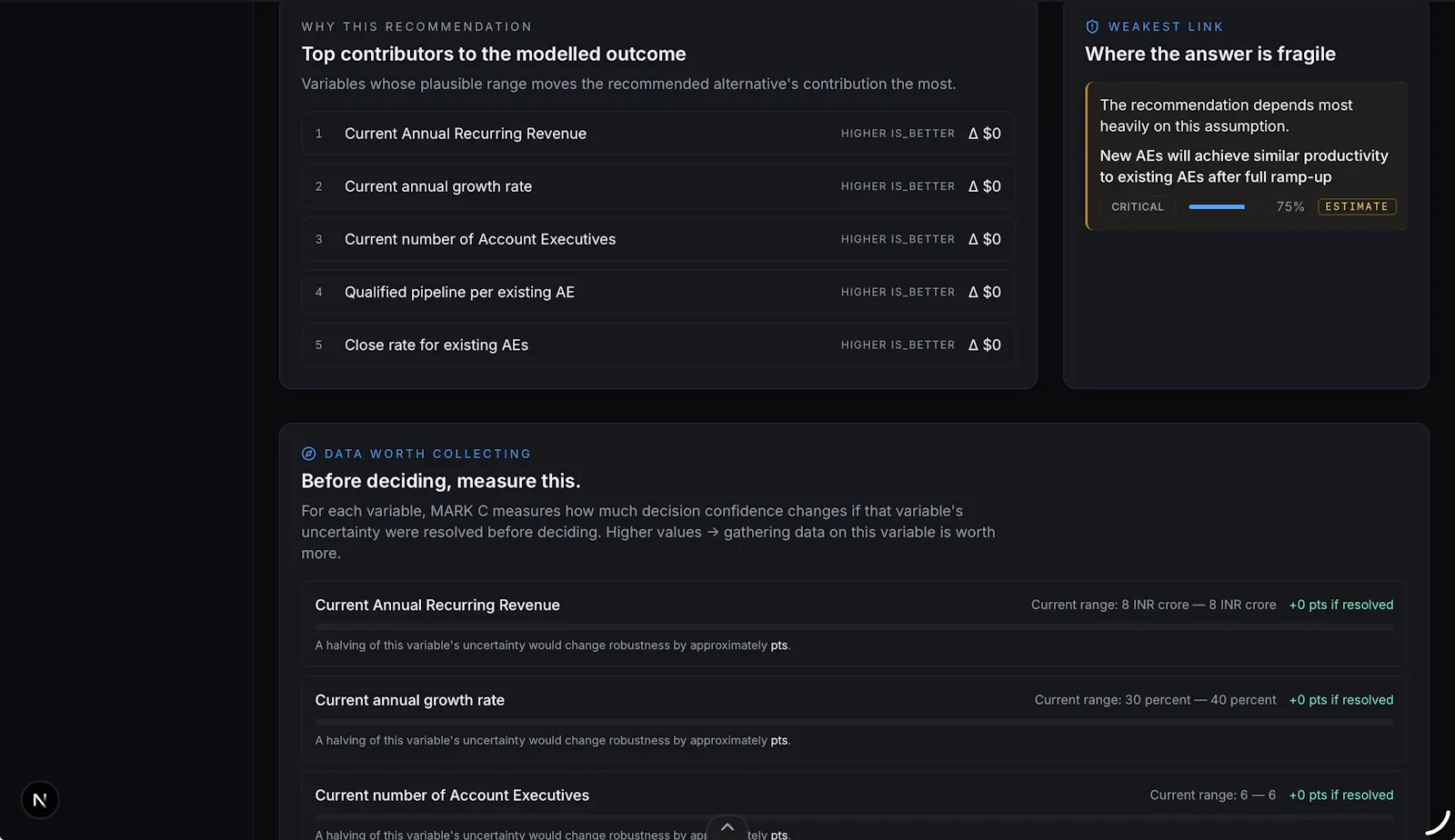The width and height of the screenshot is (1455, 840).
Task: Click the Next.js dev tools N icon
Action: [40, 800]
